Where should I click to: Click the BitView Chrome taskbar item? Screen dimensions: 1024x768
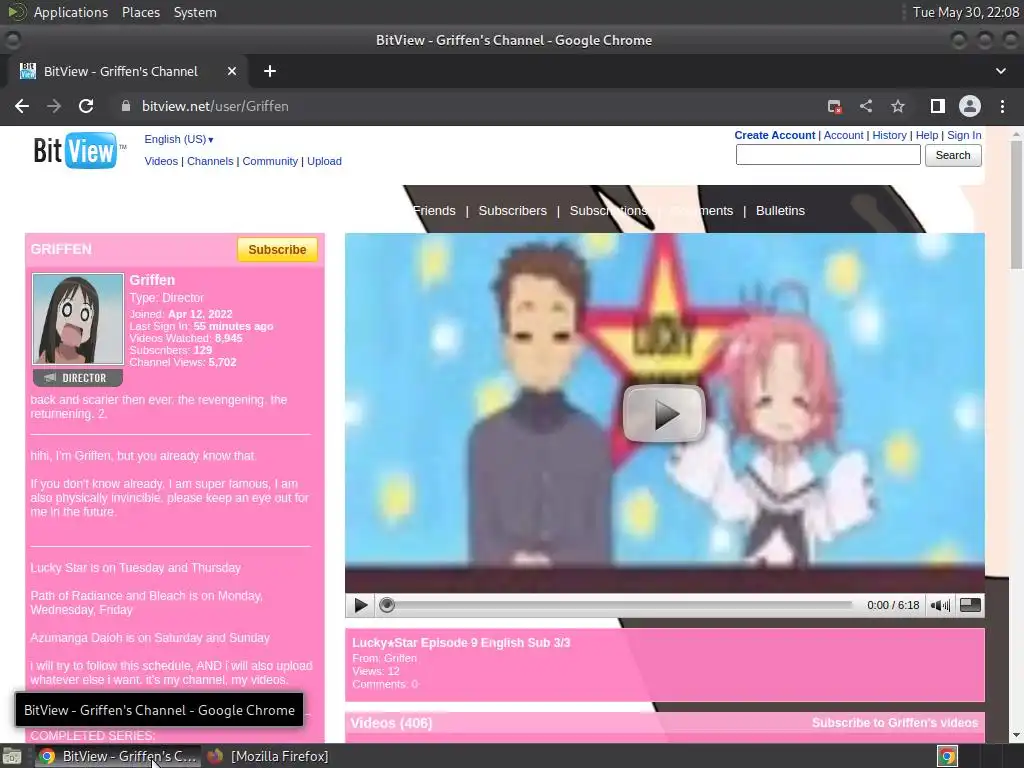point(118,756)
